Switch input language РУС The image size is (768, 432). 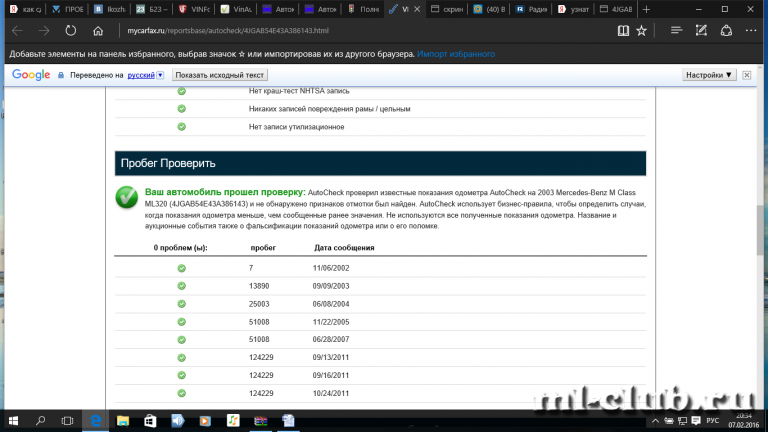[x=713, y=421]
